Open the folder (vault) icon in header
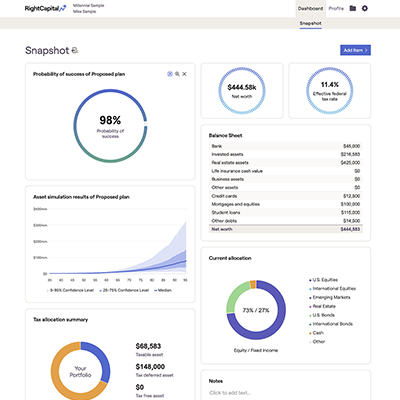This screenshot has width=400, height=400. coord(353,8)
